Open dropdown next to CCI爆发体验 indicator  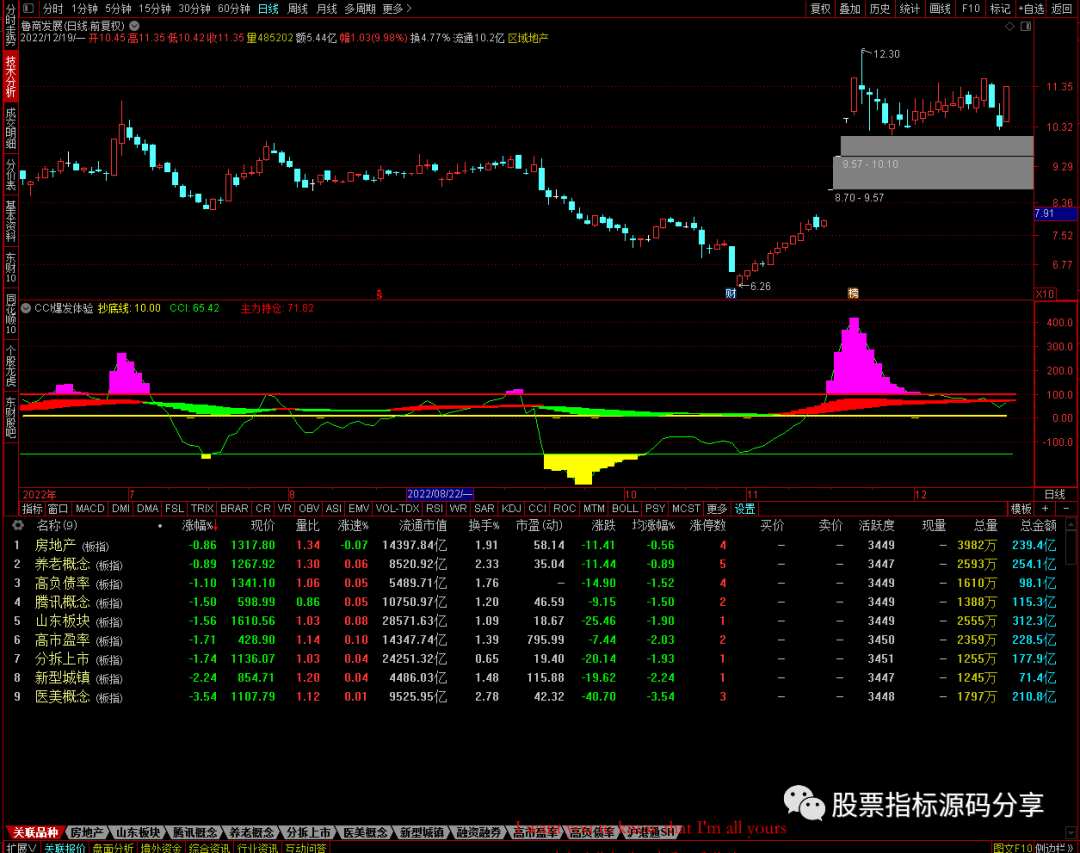25,308
